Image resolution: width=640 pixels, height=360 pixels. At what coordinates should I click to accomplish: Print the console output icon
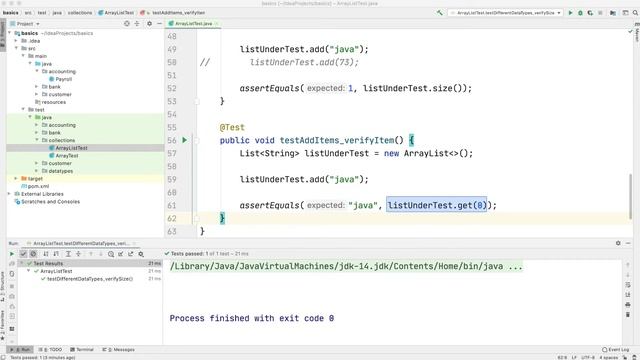coord(628,305)
